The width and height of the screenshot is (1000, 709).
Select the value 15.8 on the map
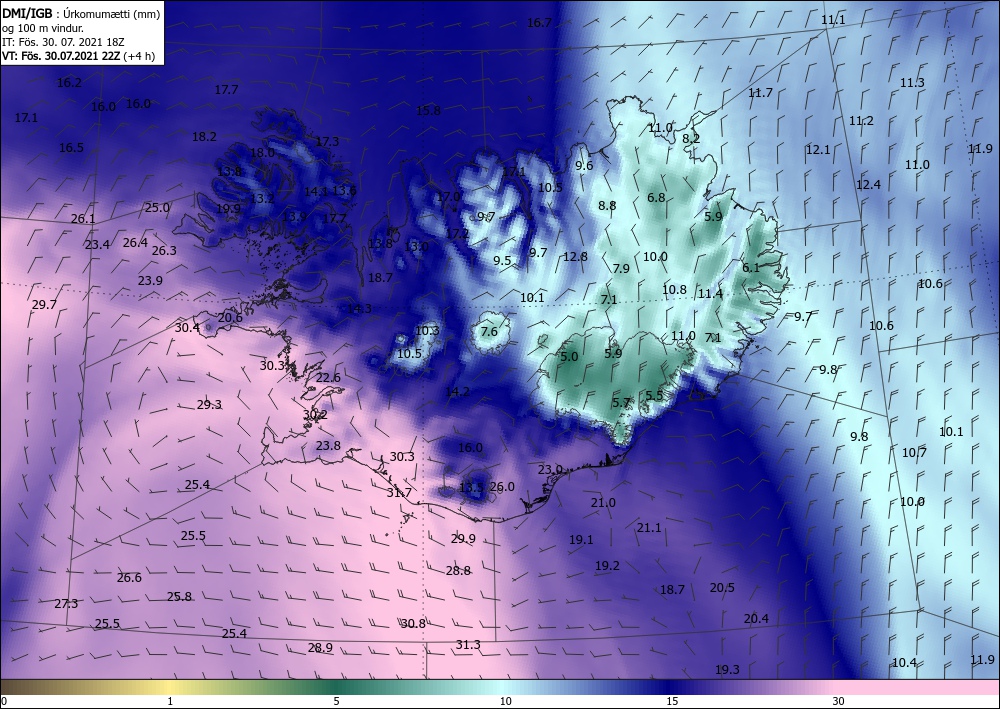pos(428,110)
